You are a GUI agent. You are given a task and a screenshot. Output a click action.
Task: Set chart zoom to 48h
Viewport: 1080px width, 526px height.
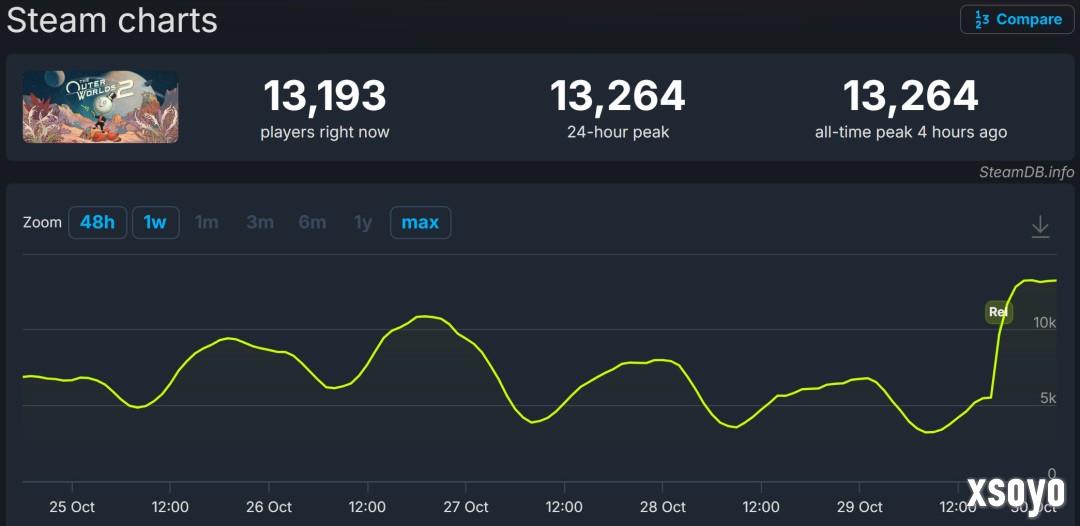click(x=97, y=222)
